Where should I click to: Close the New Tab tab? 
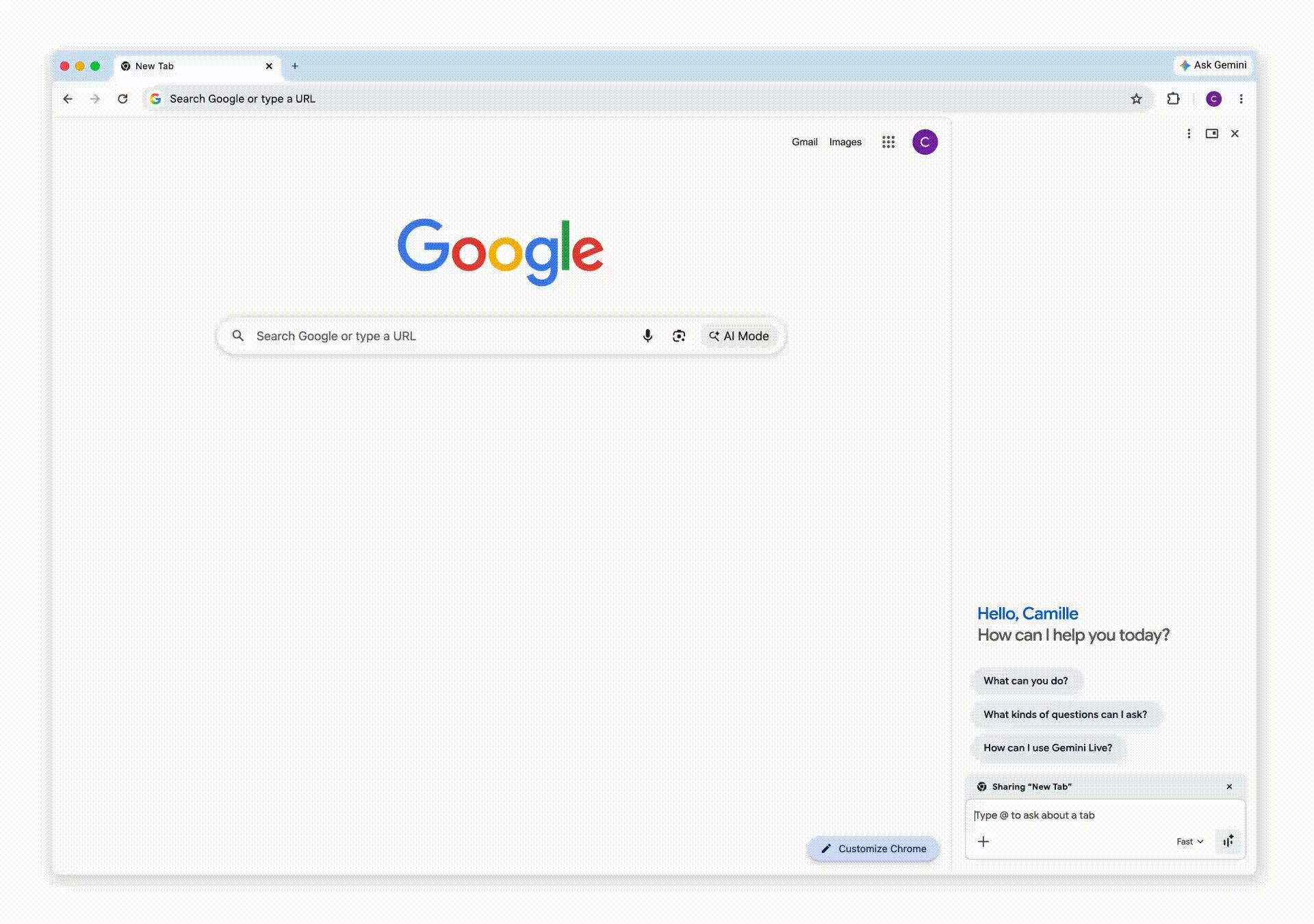point(269,66)
